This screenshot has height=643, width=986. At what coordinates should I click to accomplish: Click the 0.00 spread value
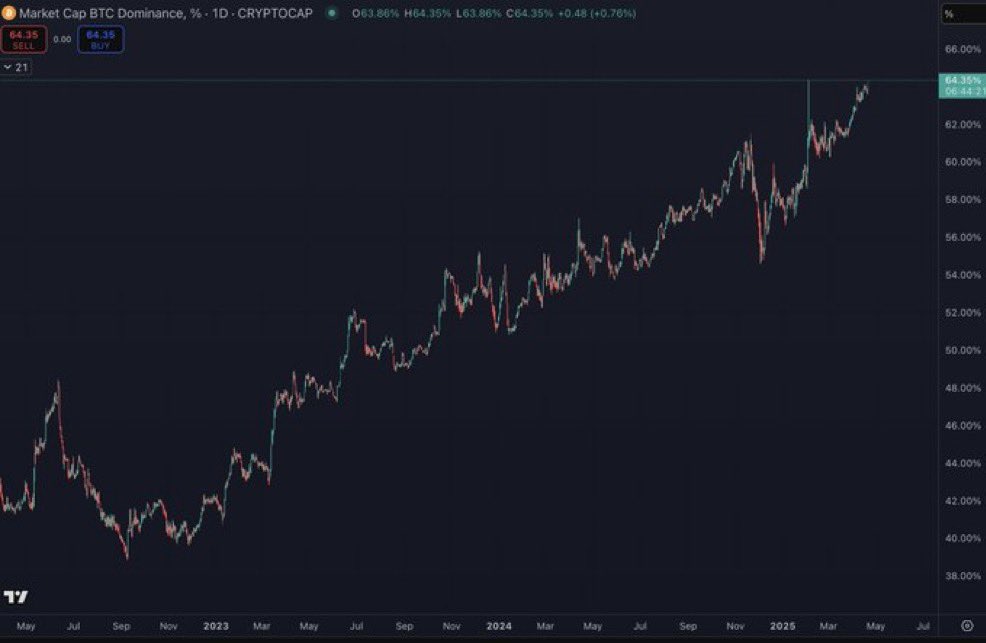coord(62,39)
